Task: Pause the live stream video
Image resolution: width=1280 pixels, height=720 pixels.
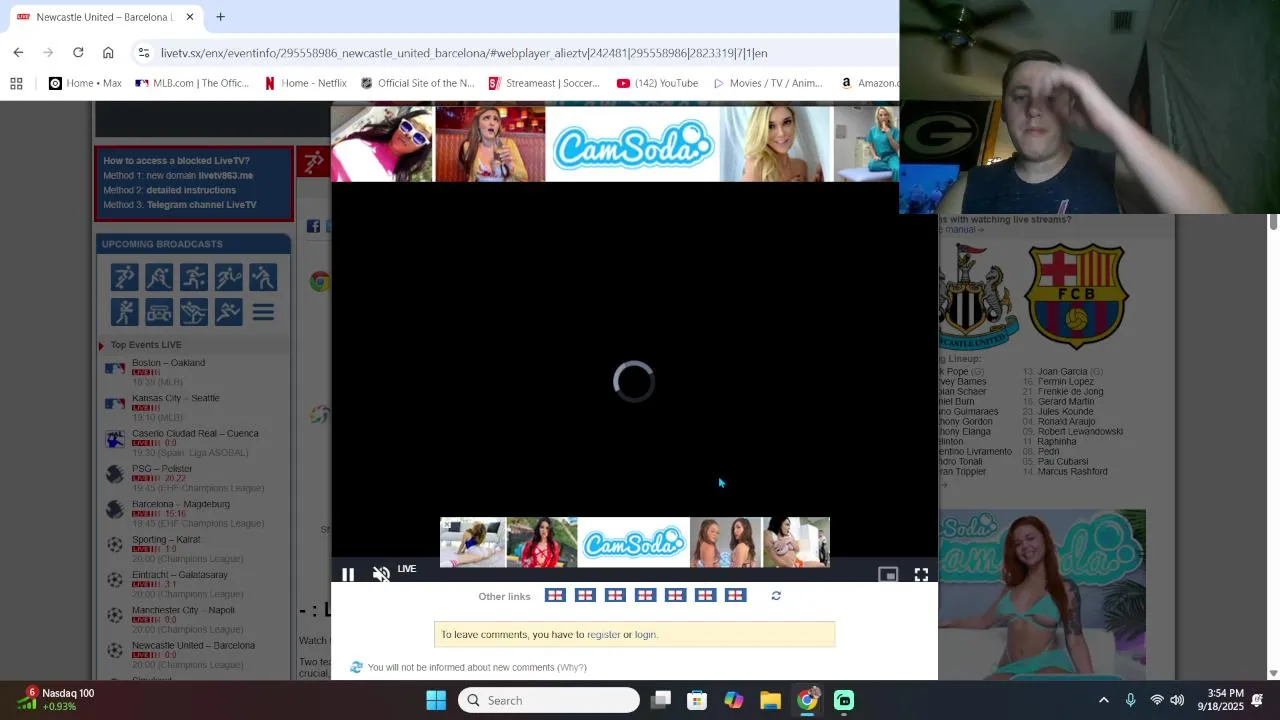Action: (348, 574)
